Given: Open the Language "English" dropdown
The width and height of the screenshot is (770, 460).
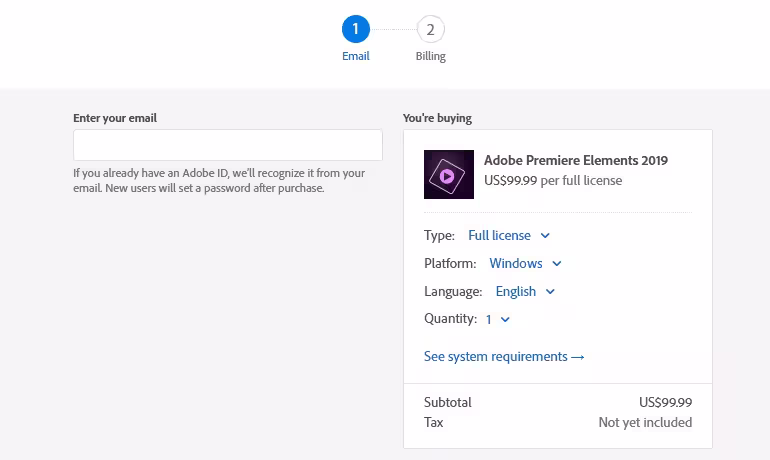Looking at the screenshot, I should 525,291.
